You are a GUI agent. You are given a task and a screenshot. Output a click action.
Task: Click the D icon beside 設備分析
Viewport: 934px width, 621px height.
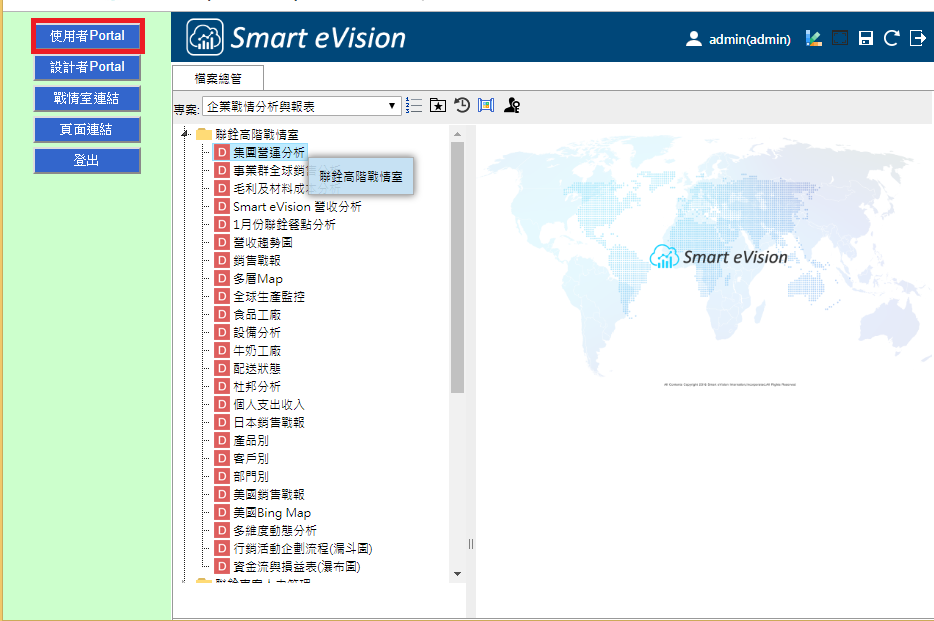click(222, 332)
